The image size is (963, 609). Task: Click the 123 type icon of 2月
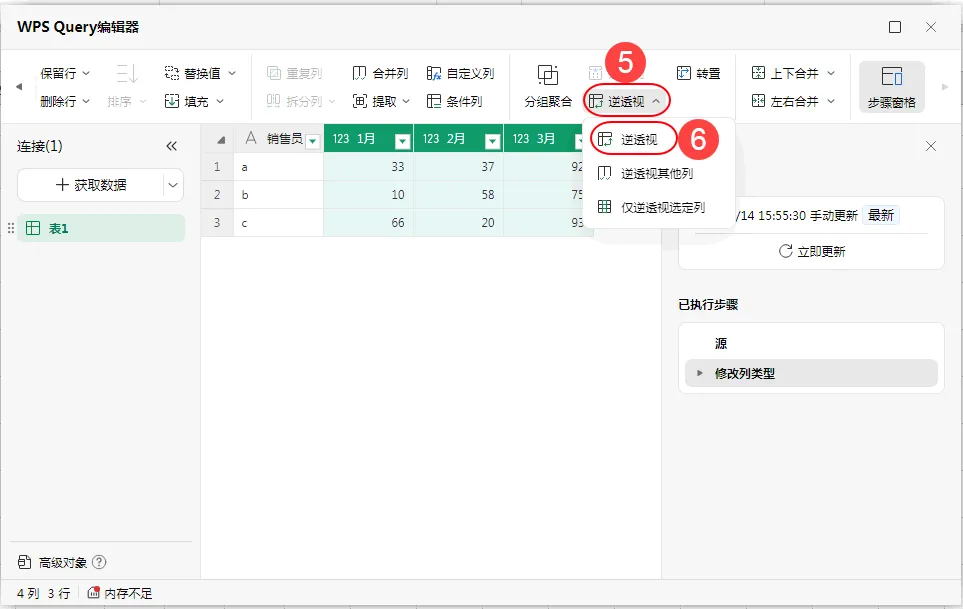click(431, 139)
